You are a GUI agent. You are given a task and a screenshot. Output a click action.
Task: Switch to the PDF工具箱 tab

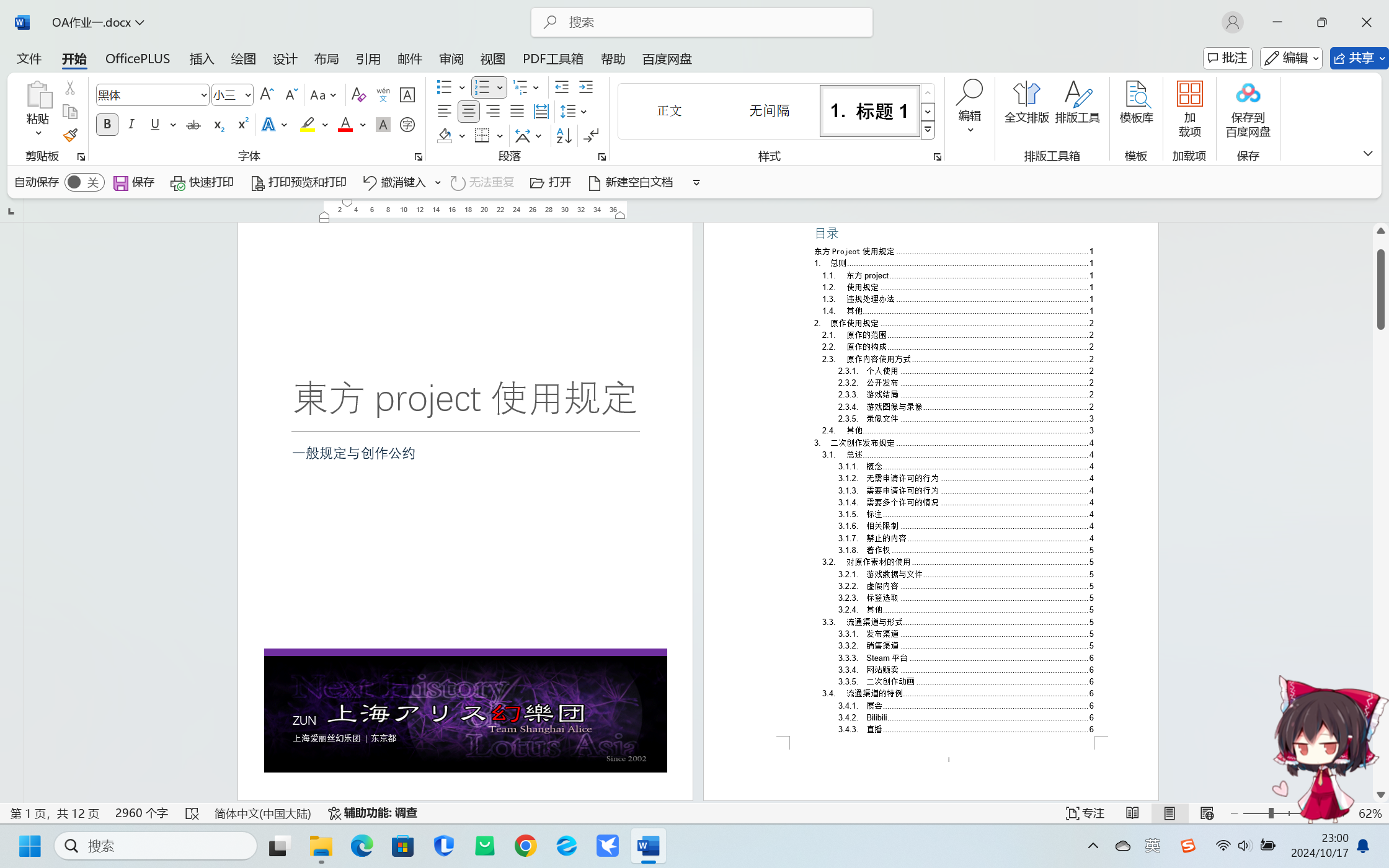coord(552,58)
